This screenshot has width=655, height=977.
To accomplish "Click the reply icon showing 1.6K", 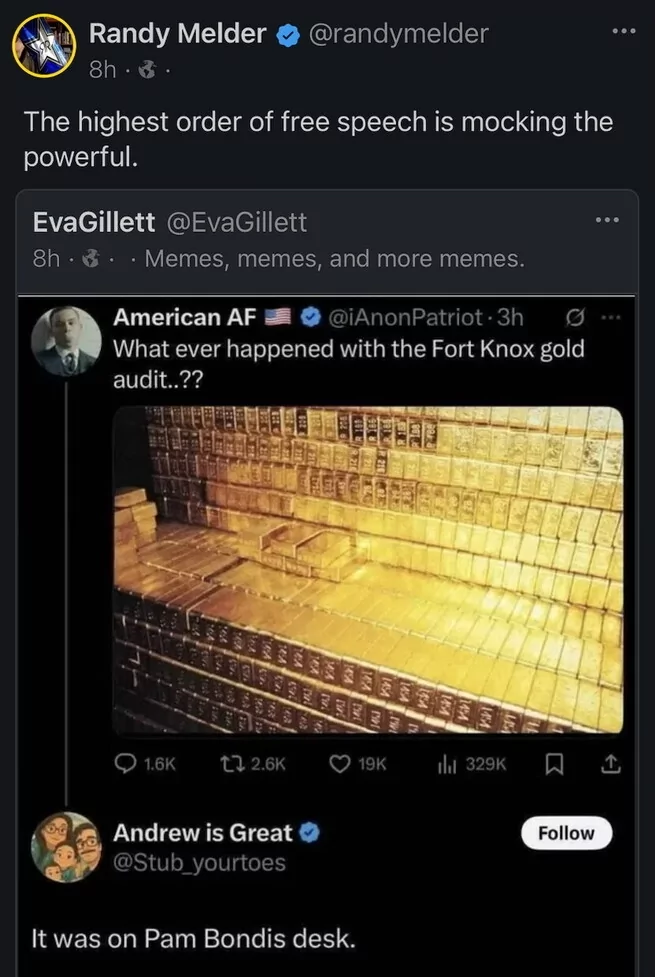I will 127,763.
